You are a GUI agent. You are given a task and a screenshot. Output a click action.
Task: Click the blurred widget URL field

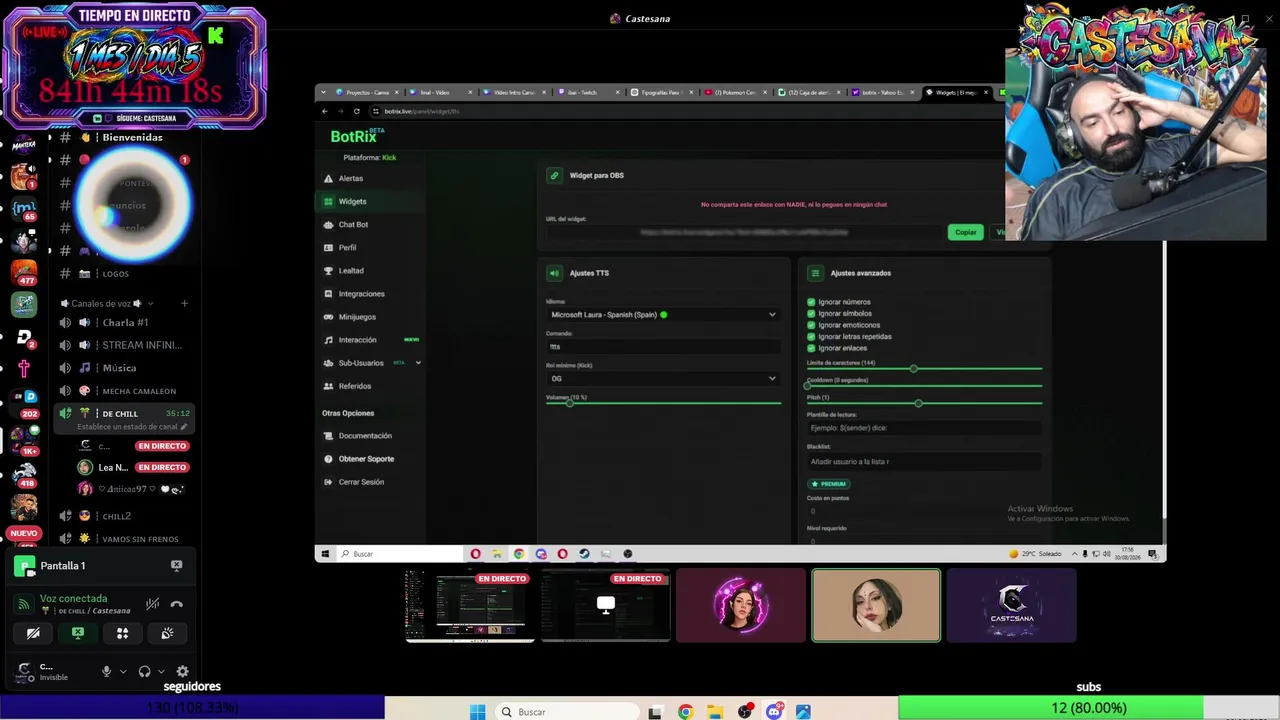point(744,232)
